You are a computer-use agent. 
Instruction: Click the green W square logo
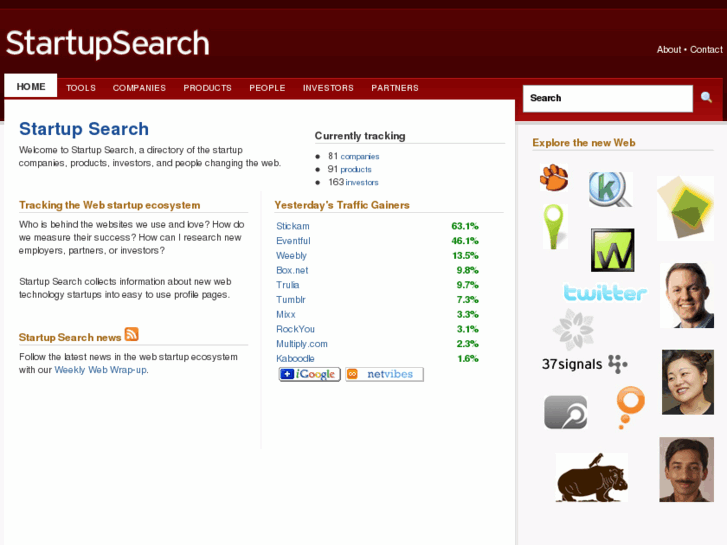(612, 250)
